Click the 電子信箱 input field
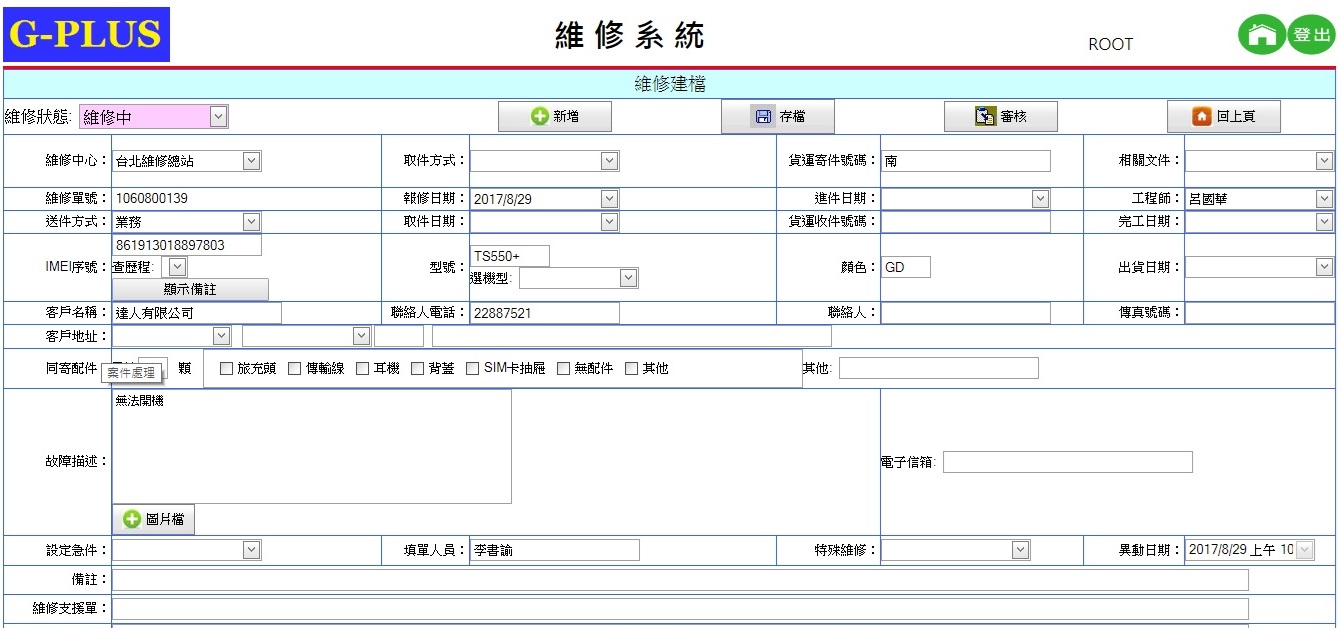Image resolution: width=1342 pixels, height=628 pixels. coord(1068,462)
